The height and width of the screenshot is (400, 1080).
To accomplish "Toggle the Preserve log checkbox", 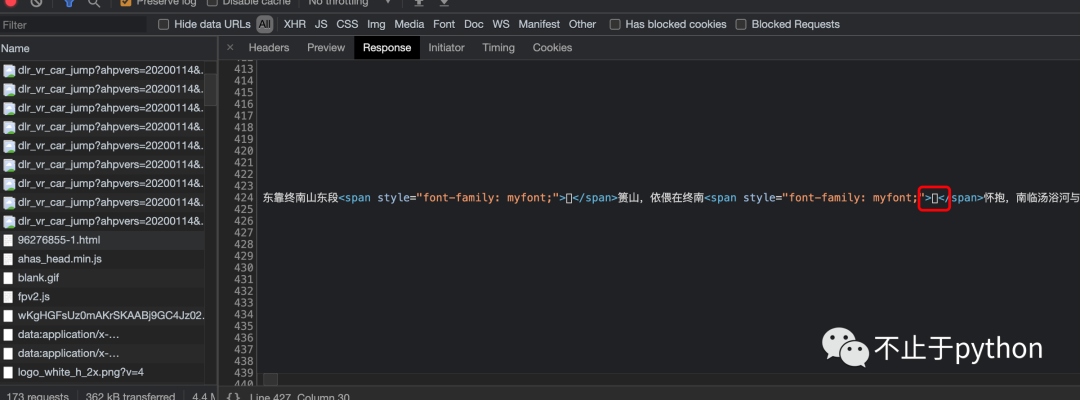I will (126, 3).
